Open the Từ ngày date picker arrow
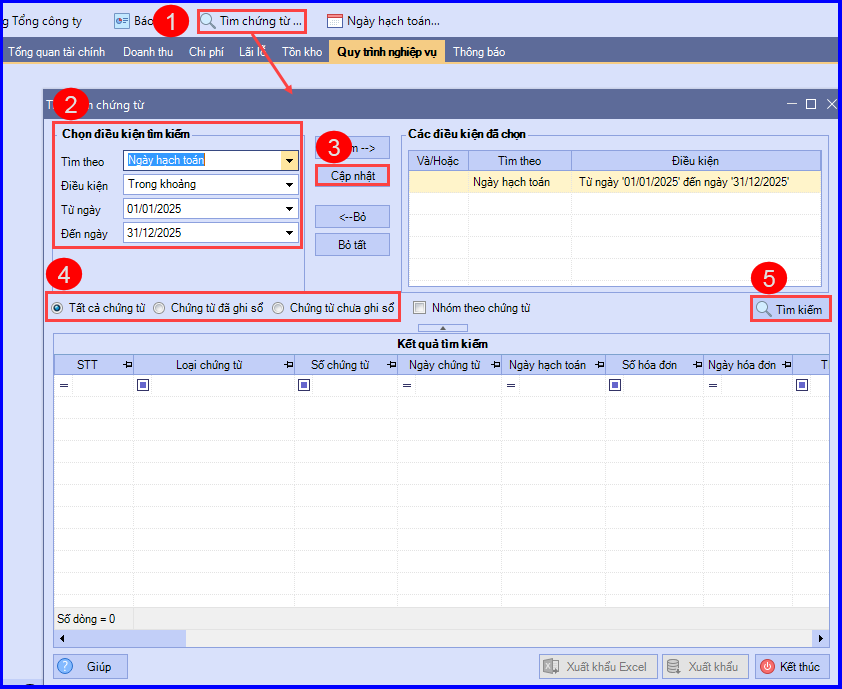The width and height of the screenshot is (842, 689). (x=289, y=209)
